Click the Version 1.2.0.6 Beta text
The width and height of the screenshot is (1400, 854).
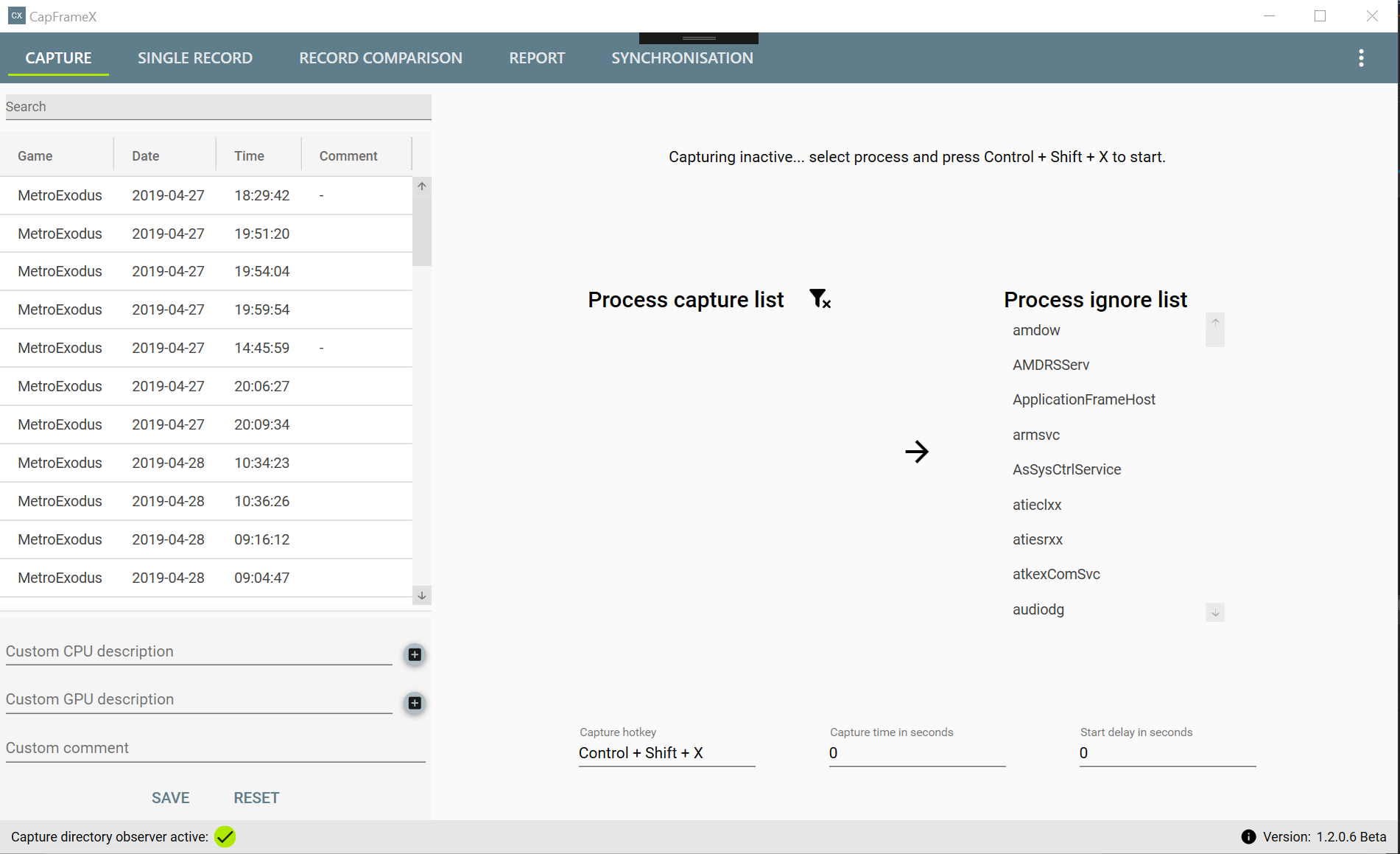(1325, 837)
